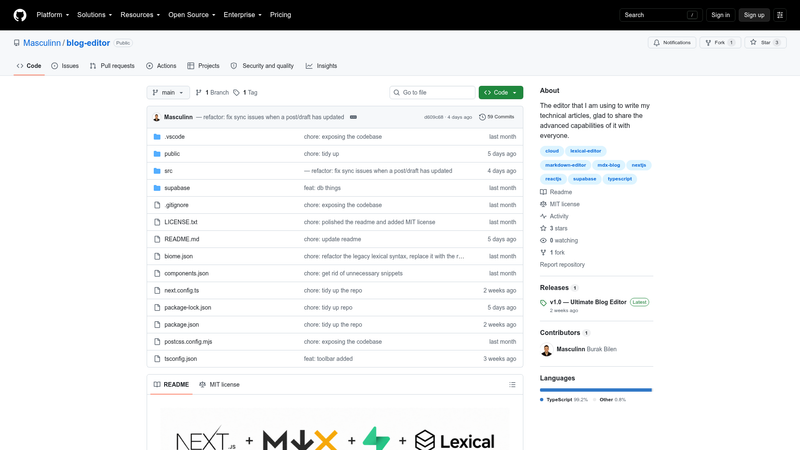Image resolution: width=800 pixels, height=450 pixels.
Task: Open the Enterprise dropdown
Action: pyautogui.click(x=242, y=15)
